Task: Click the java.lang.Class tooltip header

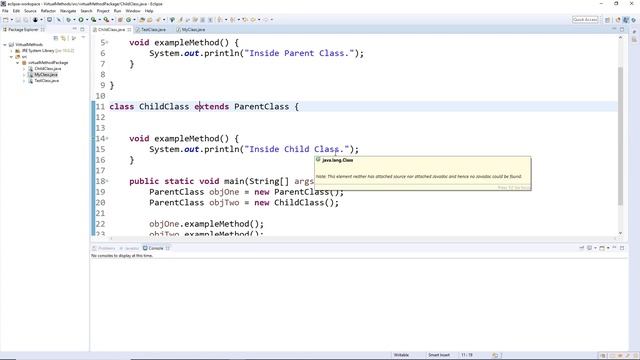Action: 338,160
